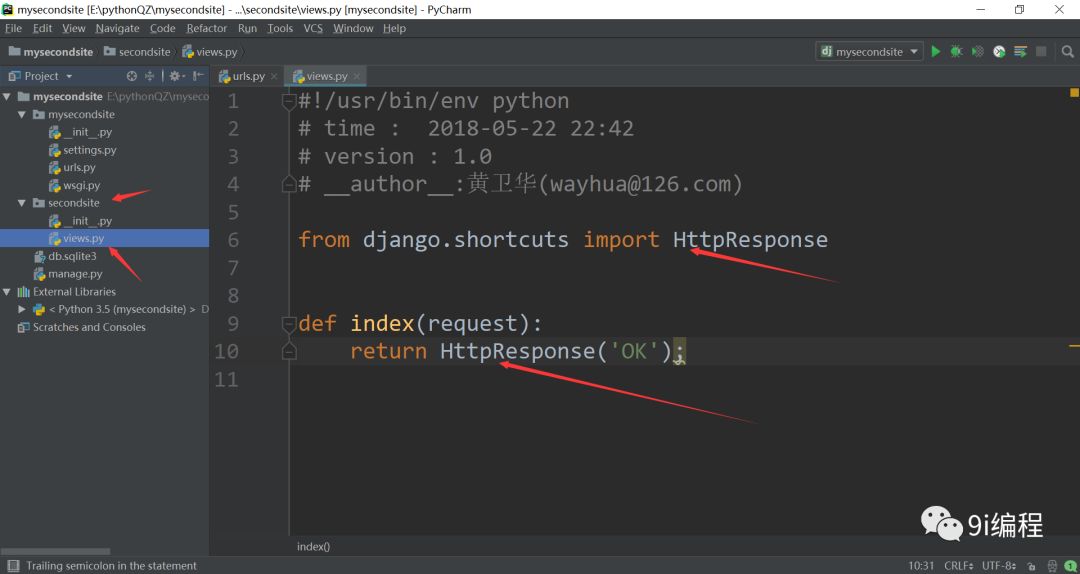
Task: Click Collapse All icon in Project panel
Action: [149, 76]
